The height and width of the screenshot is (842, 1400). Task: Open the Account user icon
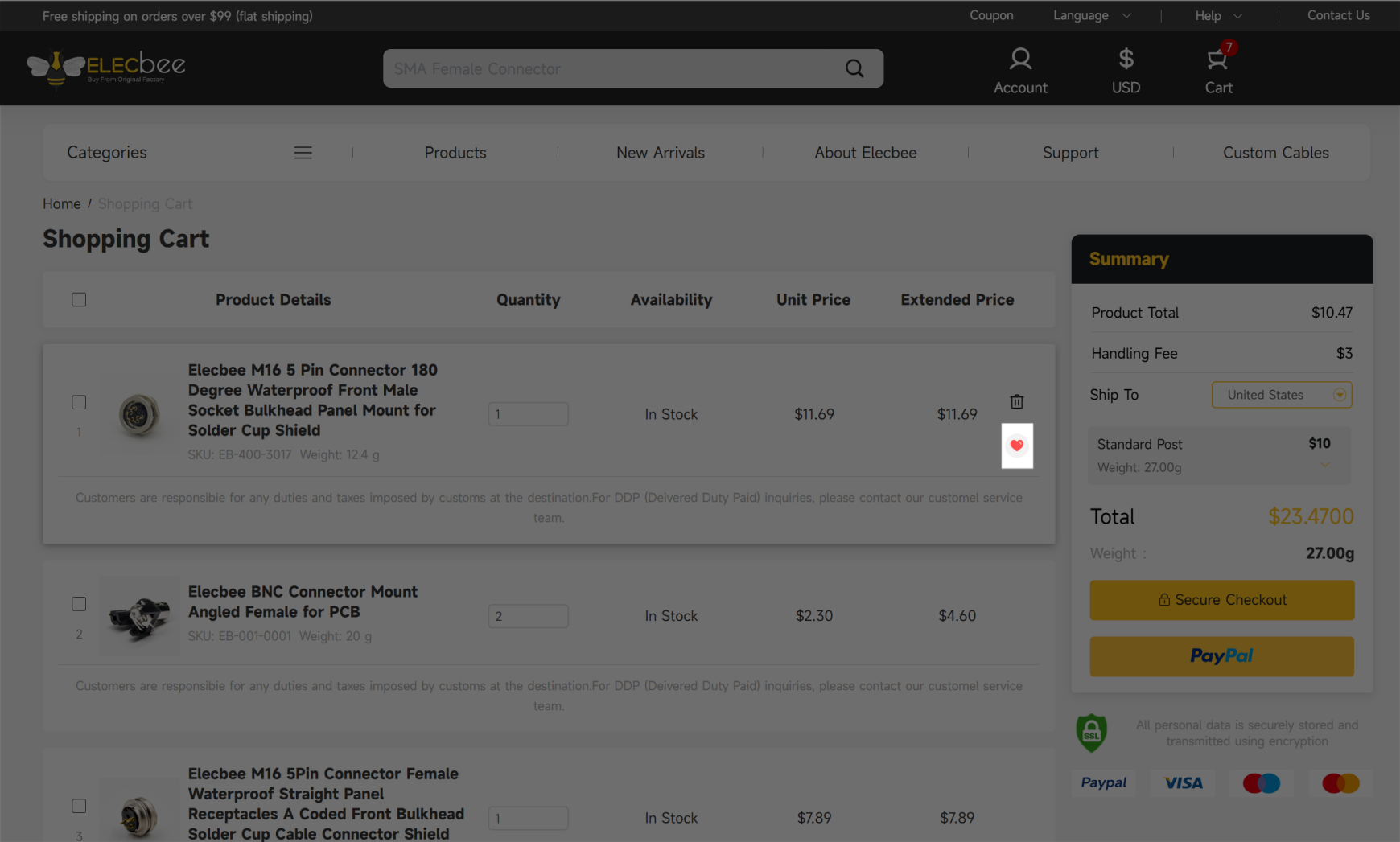1020,60
